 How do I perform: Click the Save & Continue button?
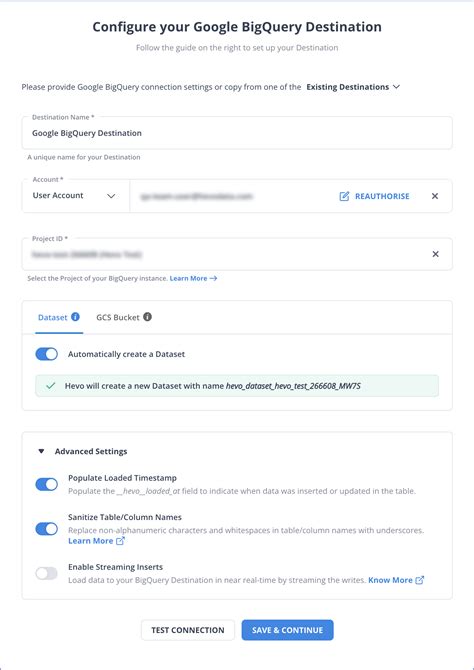click(287, 630)
